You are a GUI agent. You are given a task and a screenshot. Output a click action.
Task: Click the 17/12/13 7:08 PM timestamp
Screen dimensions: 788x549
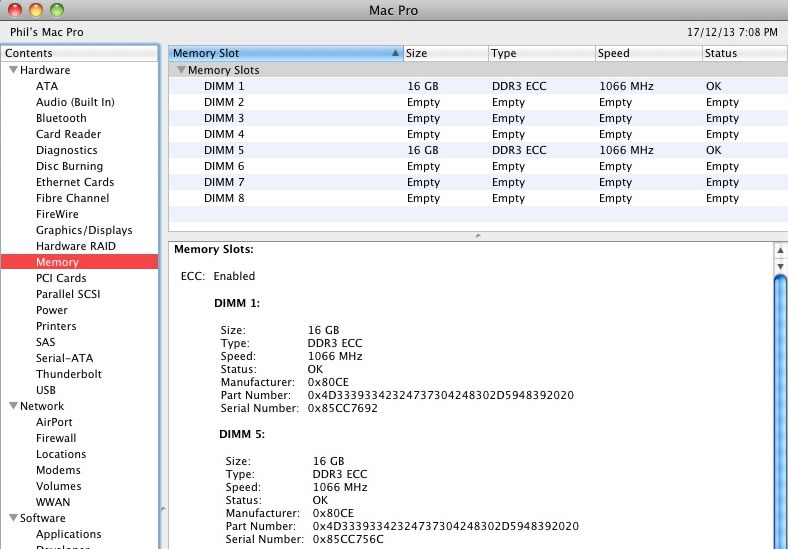click(732, 32)
